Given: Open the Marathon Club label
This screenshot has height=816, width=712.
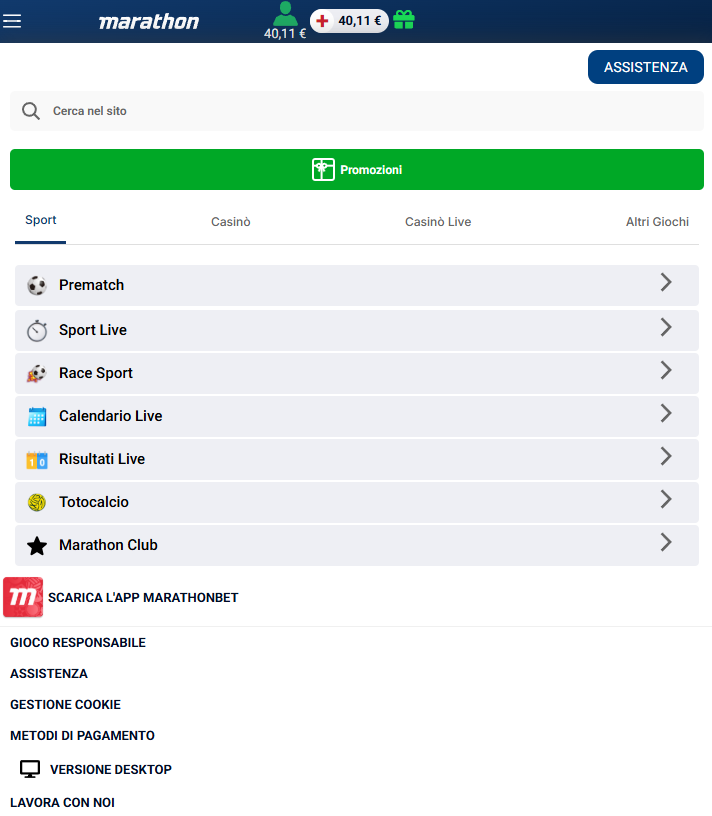Looking at the screenshot, I should pos(108,545).
